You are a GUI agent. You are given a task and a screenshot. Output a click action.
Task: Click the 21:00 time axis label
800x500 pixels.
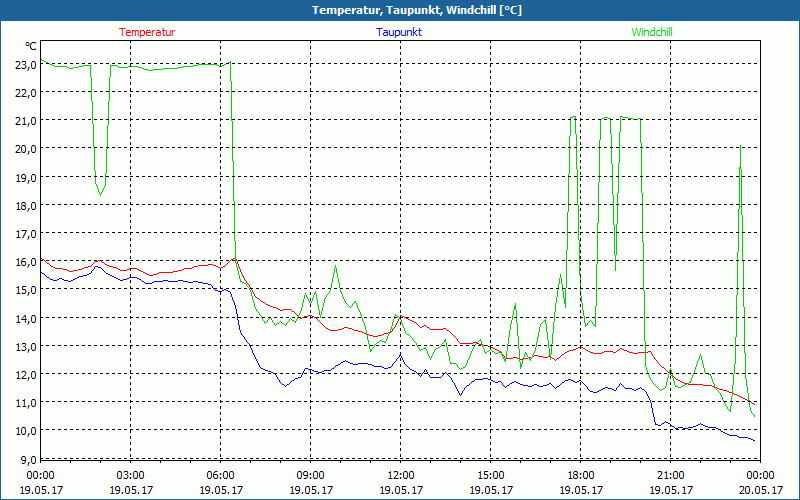[x=670, y=476]
